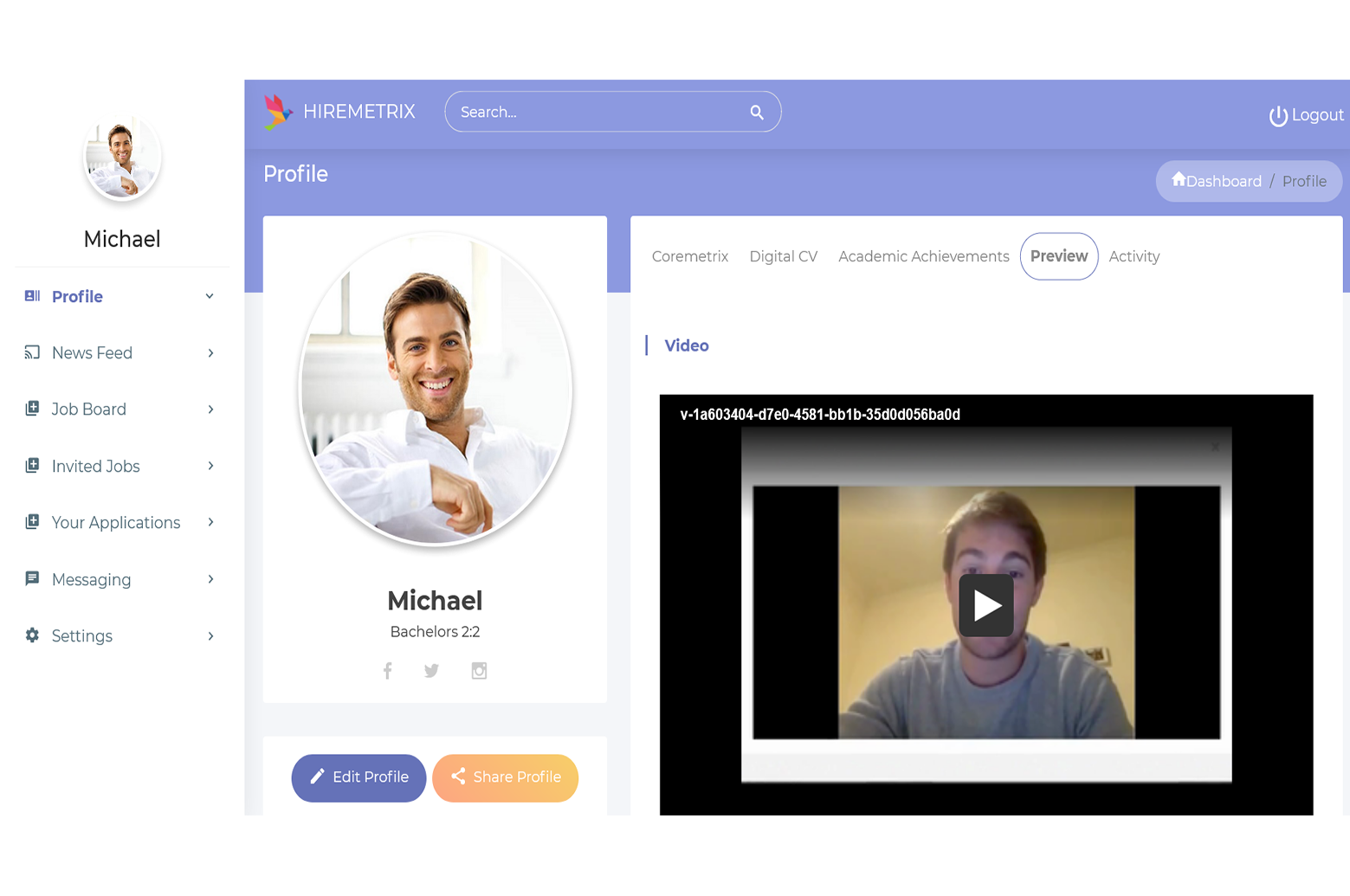The height and width of the screenshot is (896, 1350).
Task: Expand the News Feed chevron
Action: click(x=210, y=353)
